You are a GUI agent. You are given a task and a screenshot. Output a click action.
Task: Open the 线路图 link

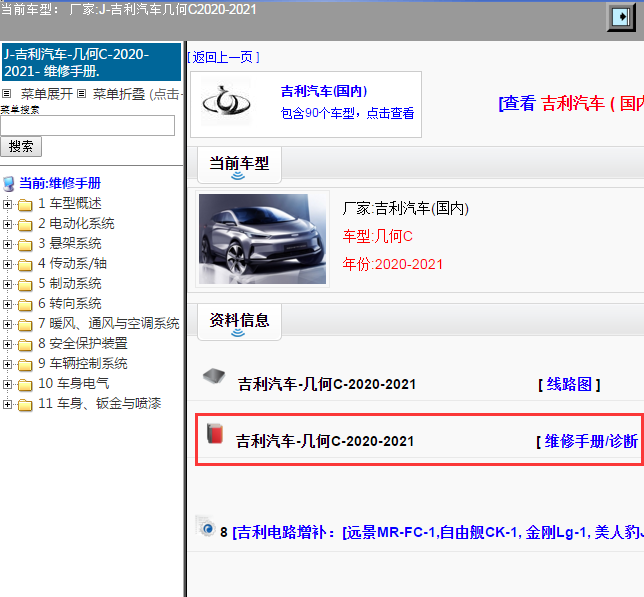coord(569,385)
